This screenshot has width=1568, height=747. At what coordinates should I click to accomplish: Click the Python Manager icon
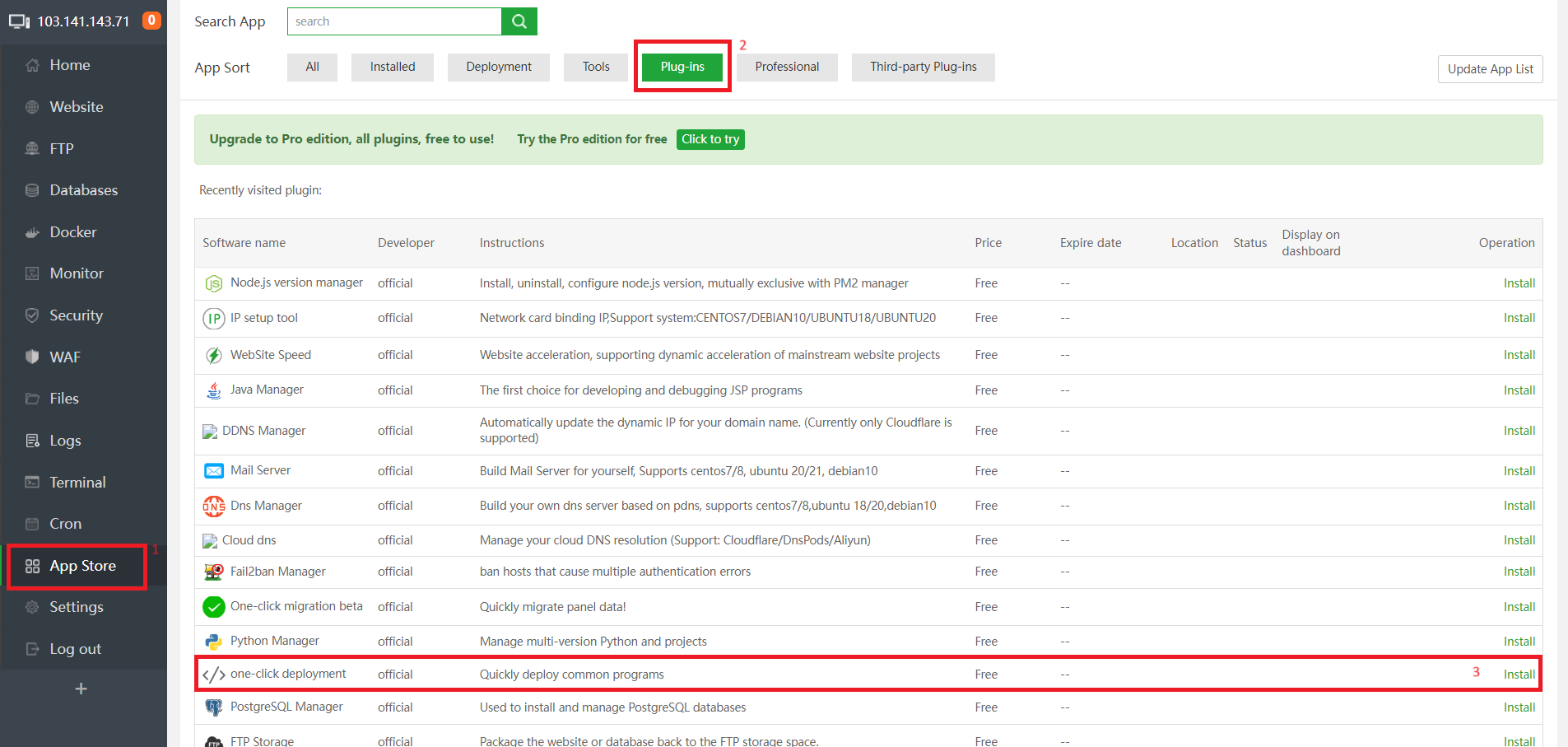(x=213, y=642)
